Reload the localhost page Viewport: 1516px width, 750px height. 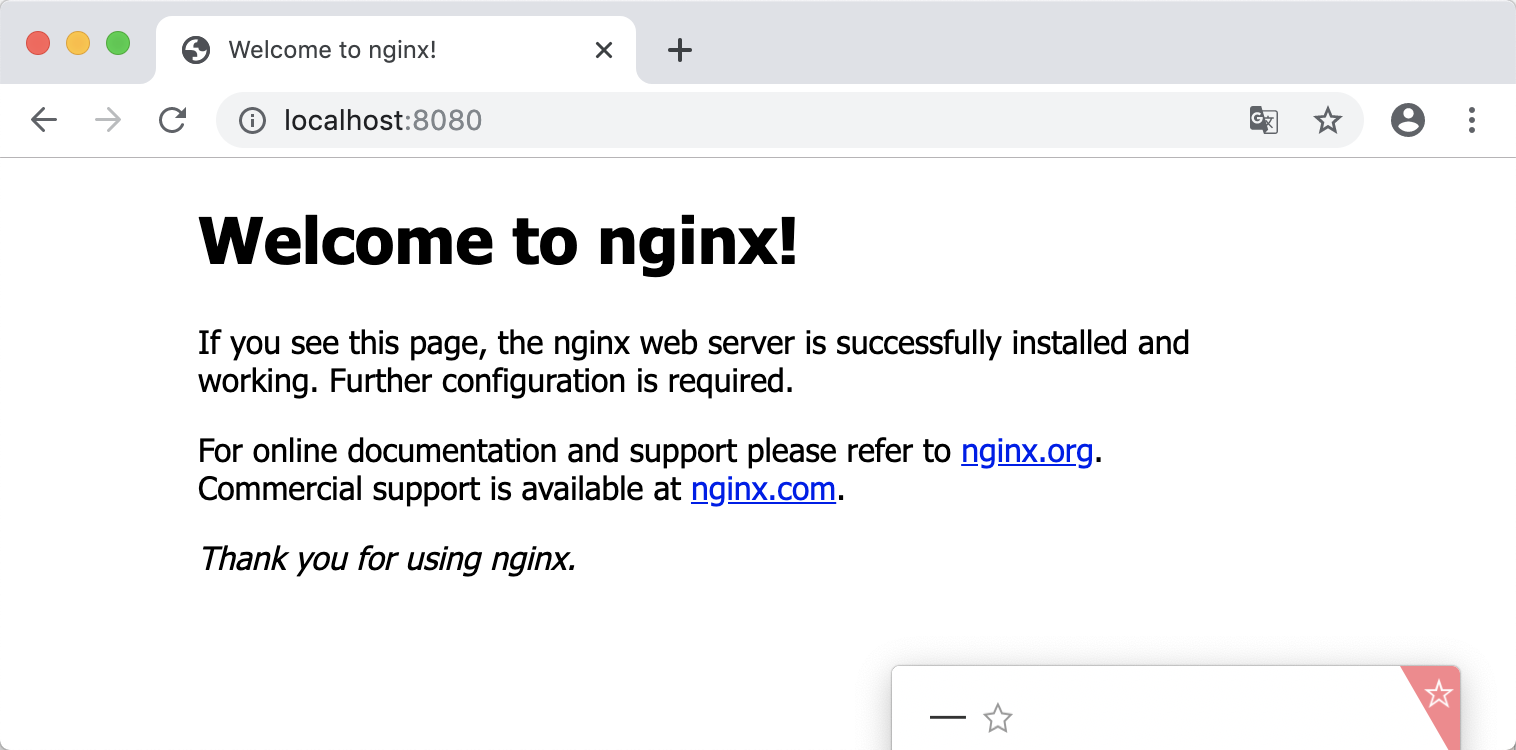pyautogui.click(x=173, y=121)
